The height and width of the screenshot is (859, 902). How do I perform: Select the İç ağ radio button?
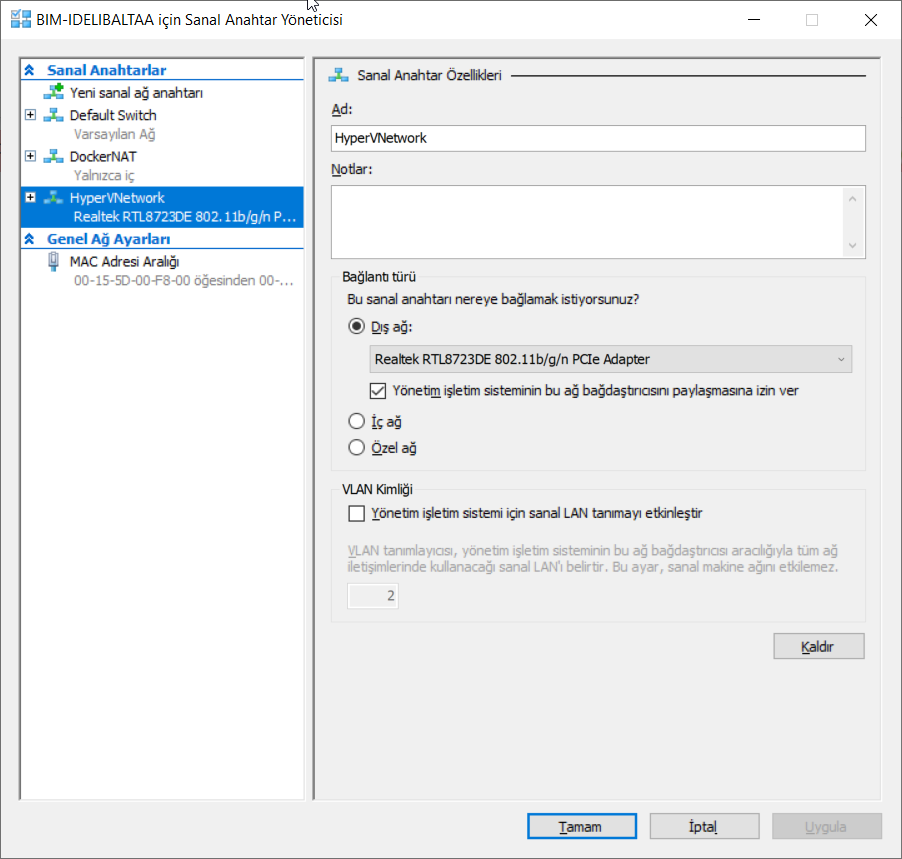[x=356, y=422]
